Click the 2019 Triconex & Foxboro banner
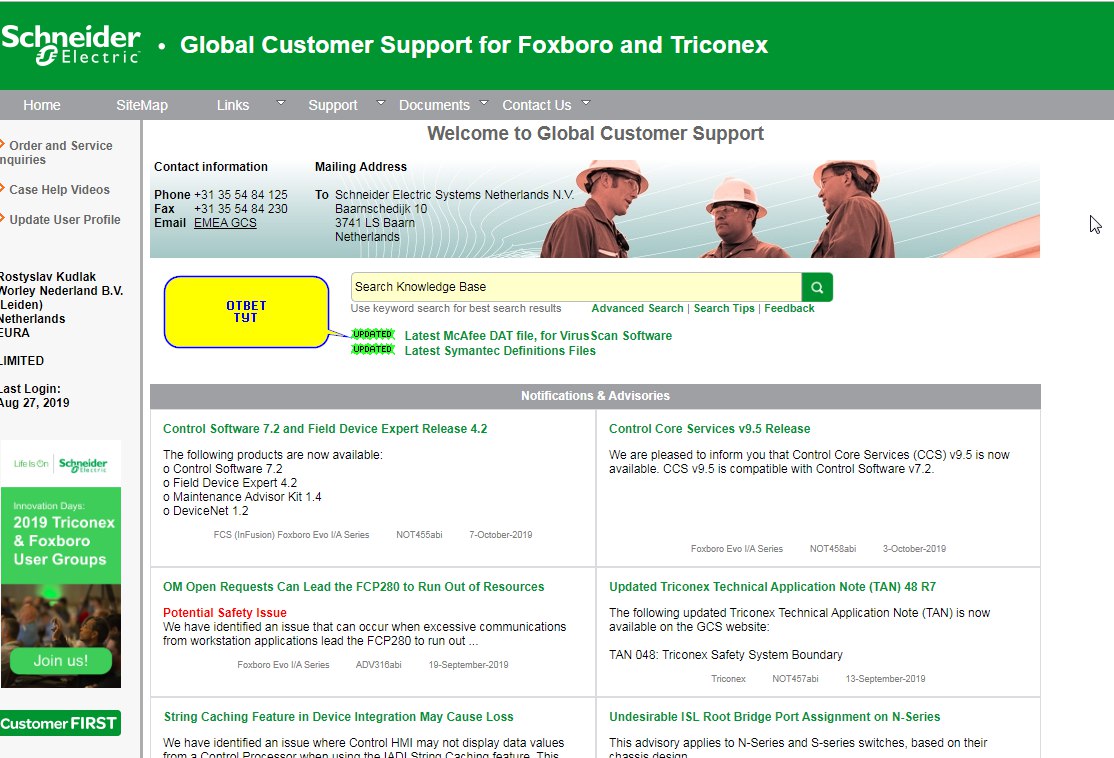The height and width of the screenshot is (758, 1114). [x=60, y=565]
